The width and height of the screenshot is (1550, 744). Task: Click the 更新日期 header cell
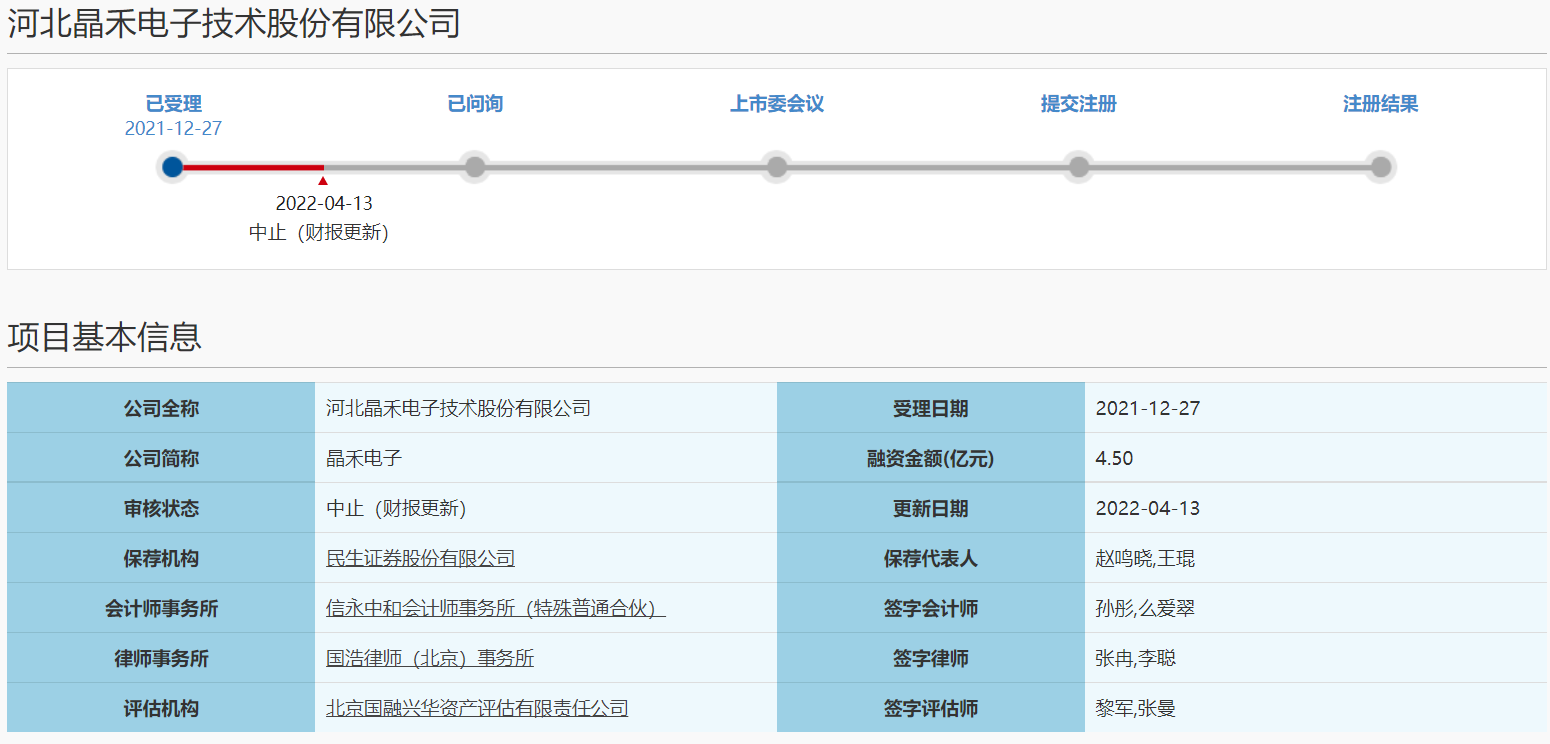(931, 508)
